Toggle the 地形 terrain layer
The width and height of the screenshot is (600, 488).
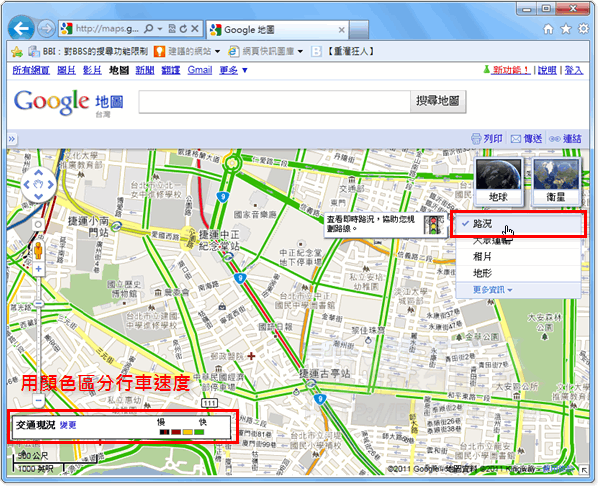pyautogui.click(x=518, y=273)
